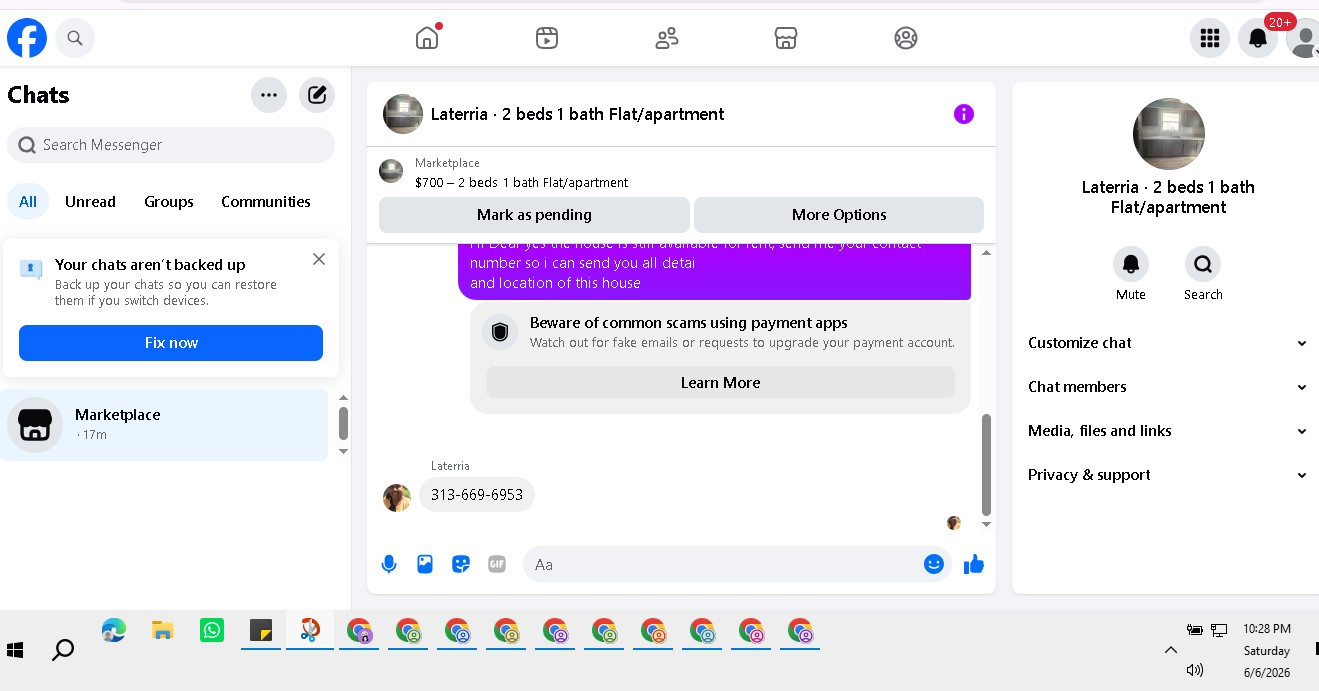
Task: Click the conversation vertical scrollbar
Action: 986,464
